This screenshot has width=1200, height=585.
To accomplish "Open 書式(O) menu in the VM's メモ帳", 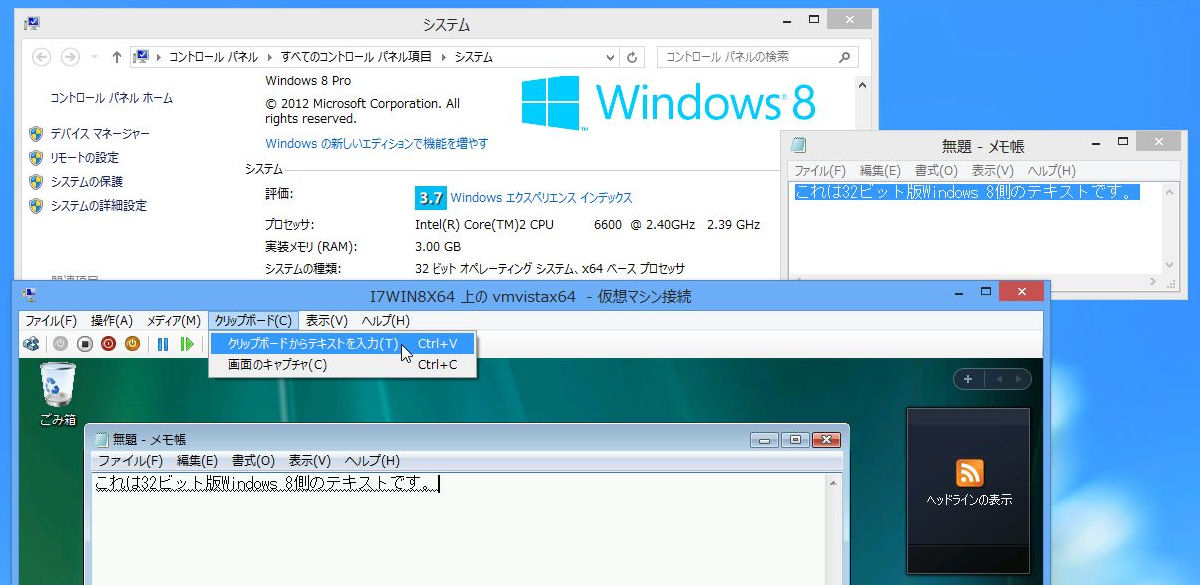I will (x=253, y=461).
